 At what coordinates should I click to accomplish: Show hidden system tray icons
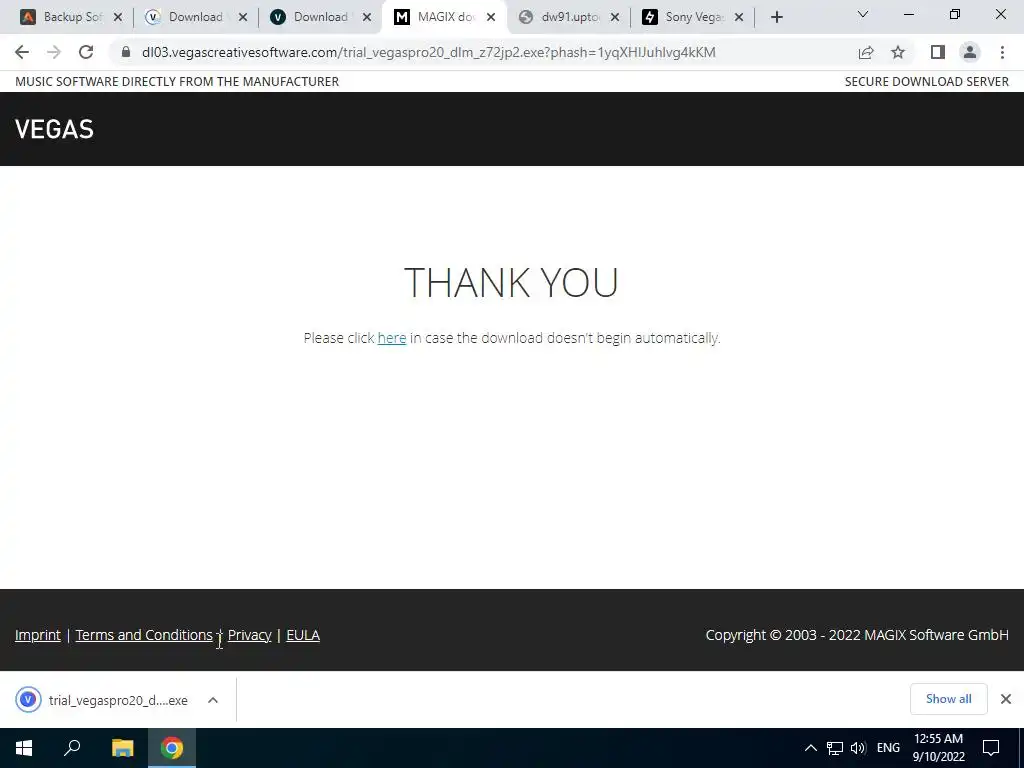[810, 748]
